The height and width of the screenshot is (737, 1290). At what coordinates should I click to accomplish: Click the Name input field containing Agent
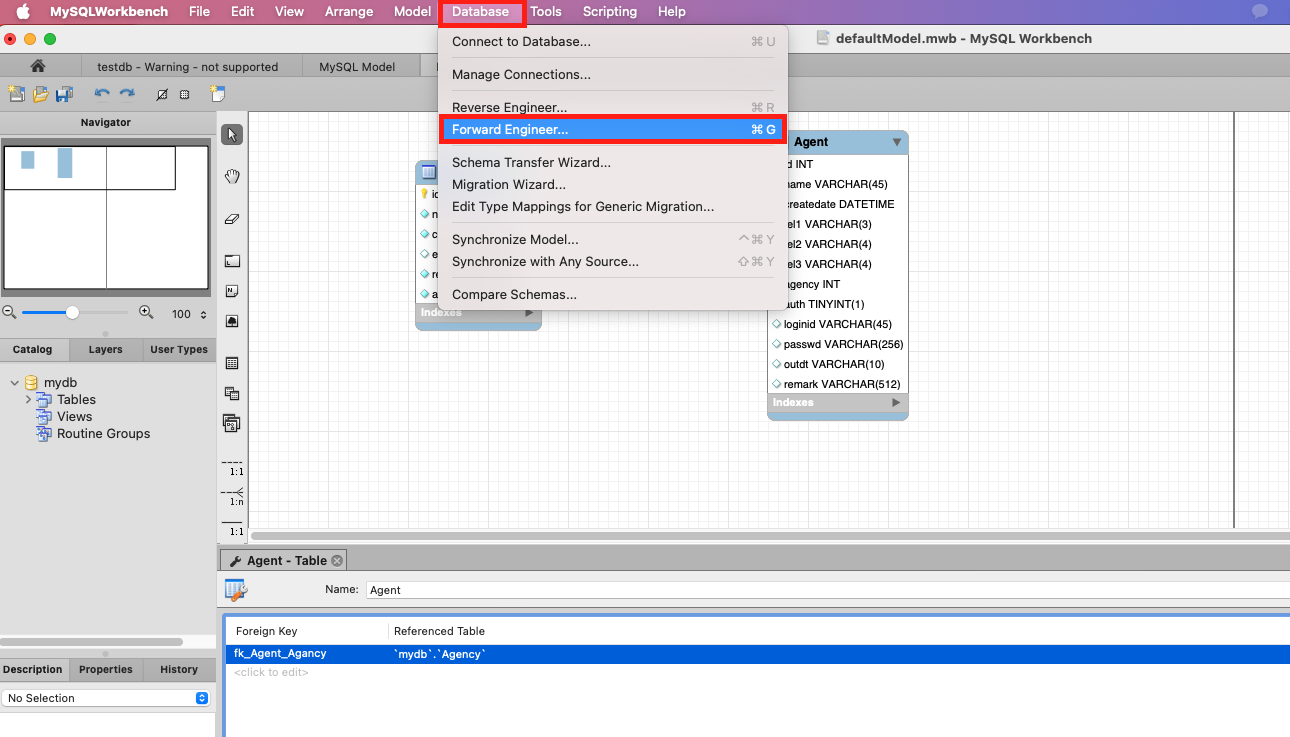827,590
